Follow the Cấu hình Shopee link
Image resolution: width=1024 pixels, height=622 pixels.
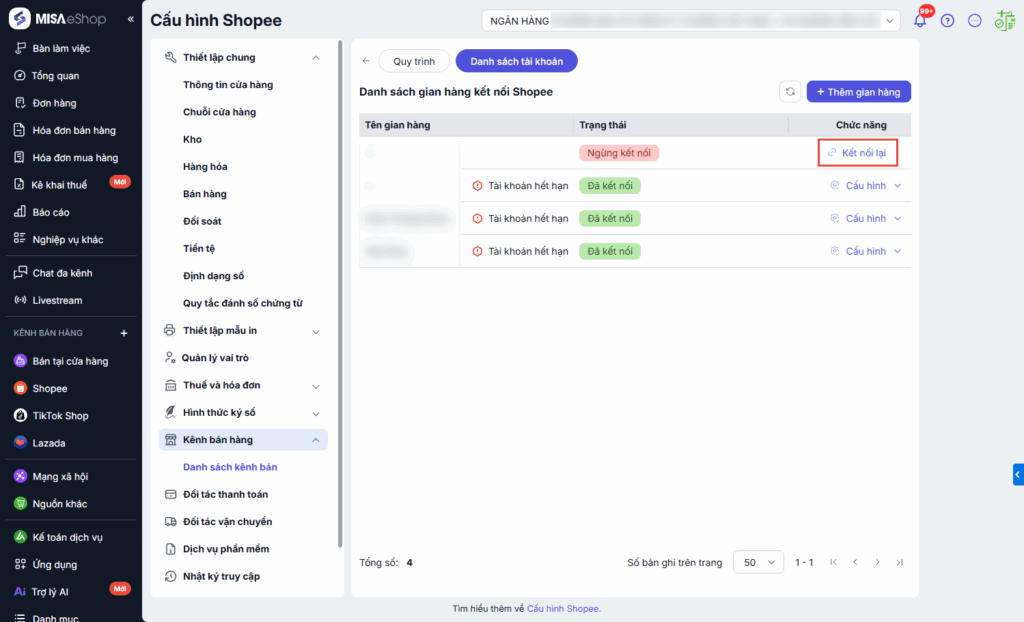[x=563, y=608]
